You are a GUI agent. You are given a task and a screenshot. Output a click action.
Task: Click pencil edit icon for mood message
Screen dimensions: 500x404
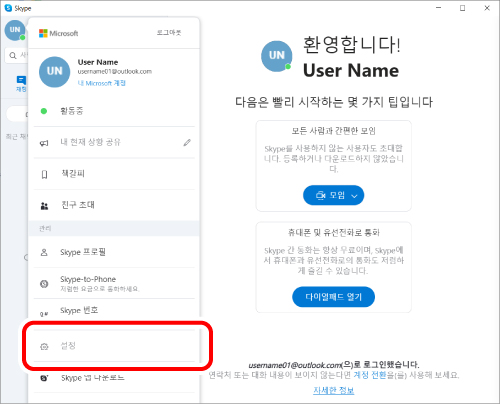pos(187,143)
